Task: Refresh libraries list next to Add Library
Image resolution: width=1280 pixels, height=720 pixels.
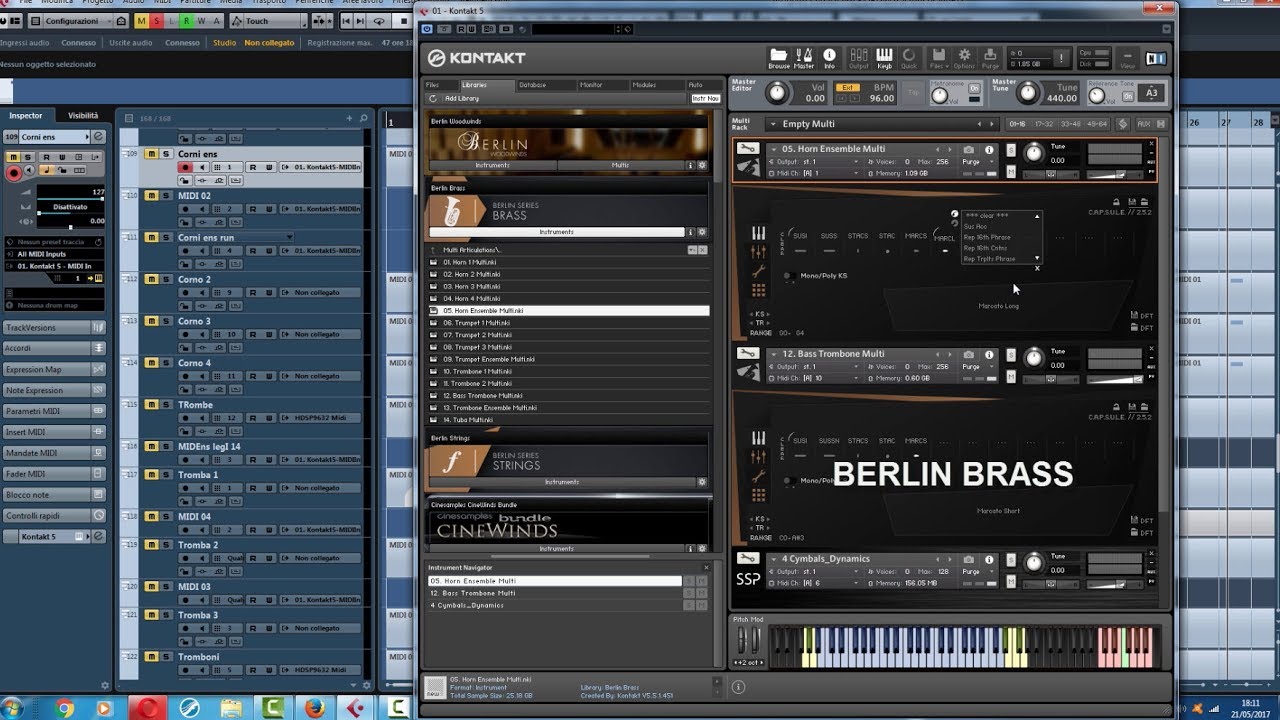Action: click(x=433, y=98)
